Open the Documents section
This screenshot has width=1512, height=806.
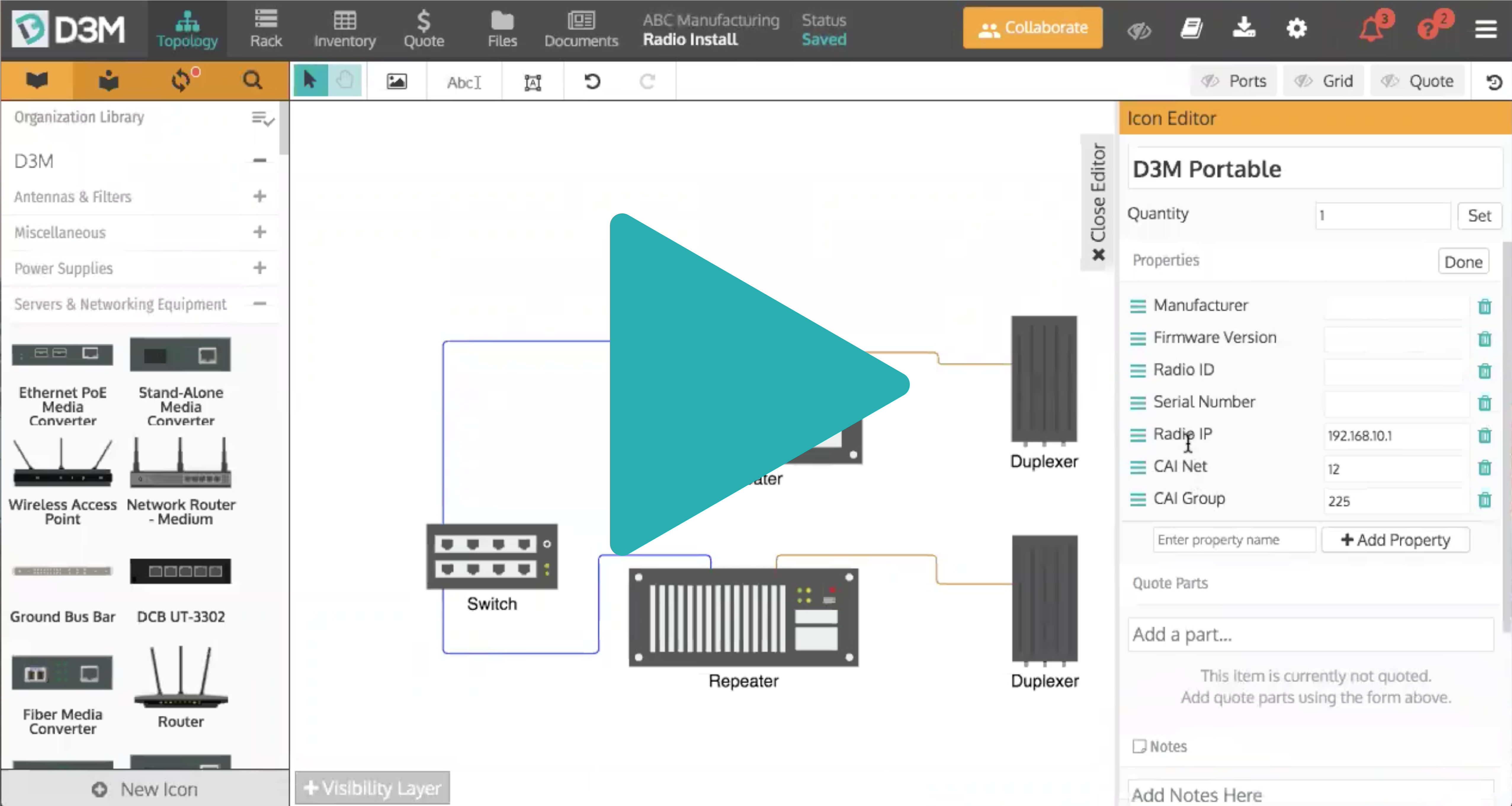[x=581, y=28]
